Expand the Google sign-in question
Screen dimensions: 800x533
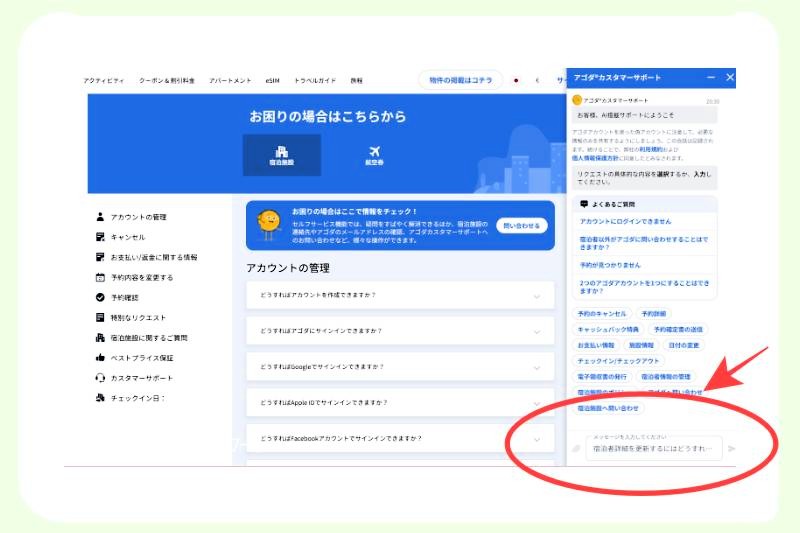(400, 367)
